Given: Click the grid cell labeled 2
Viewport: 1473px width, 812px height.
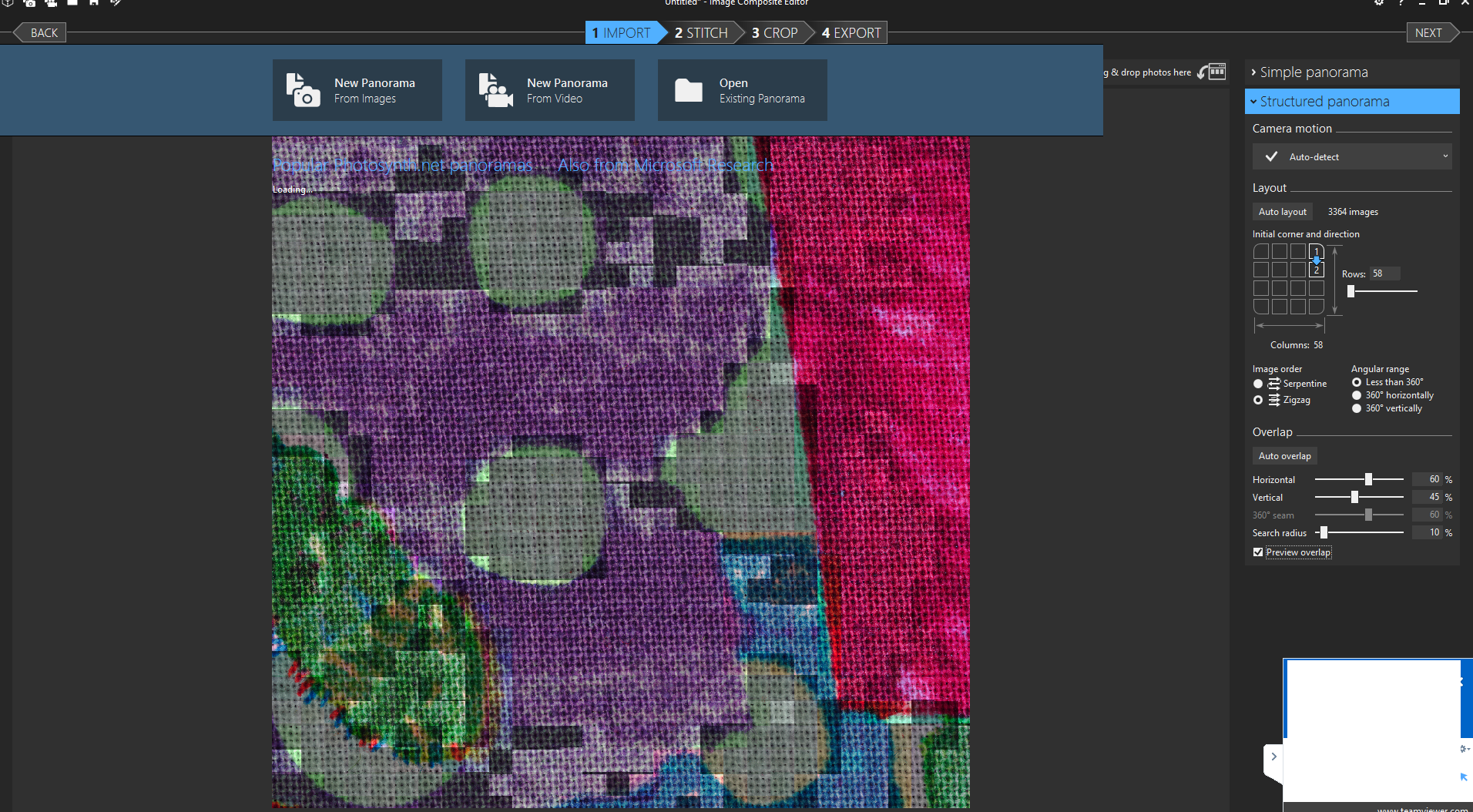Looking at the screenshot, I should pyautogui.click(x=1317, y=270).
